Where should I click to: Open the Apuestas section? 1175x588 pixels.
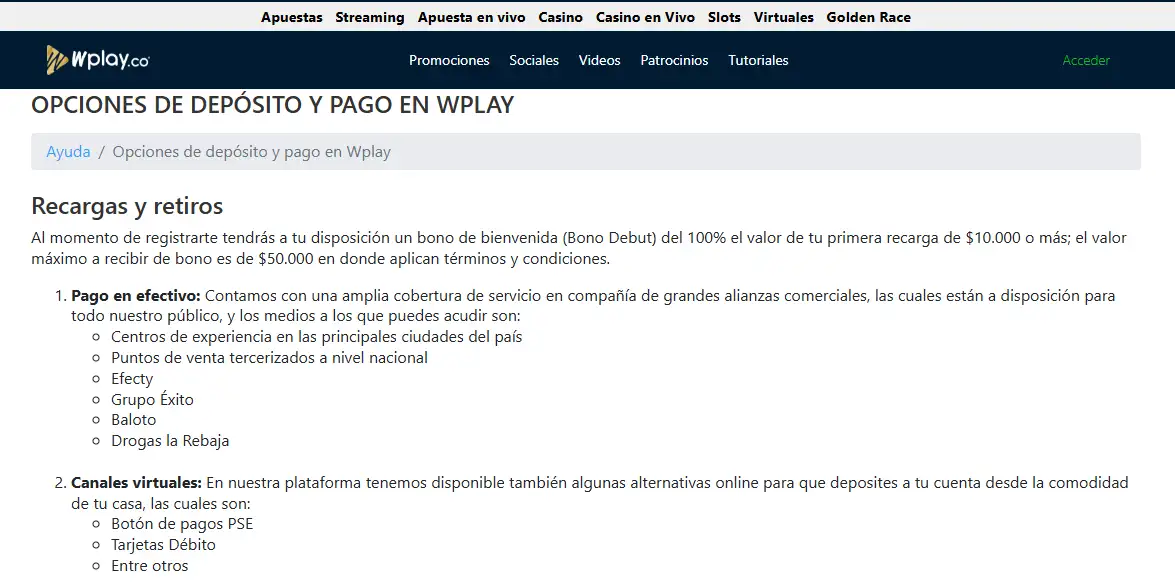click(x=292, y=17)
